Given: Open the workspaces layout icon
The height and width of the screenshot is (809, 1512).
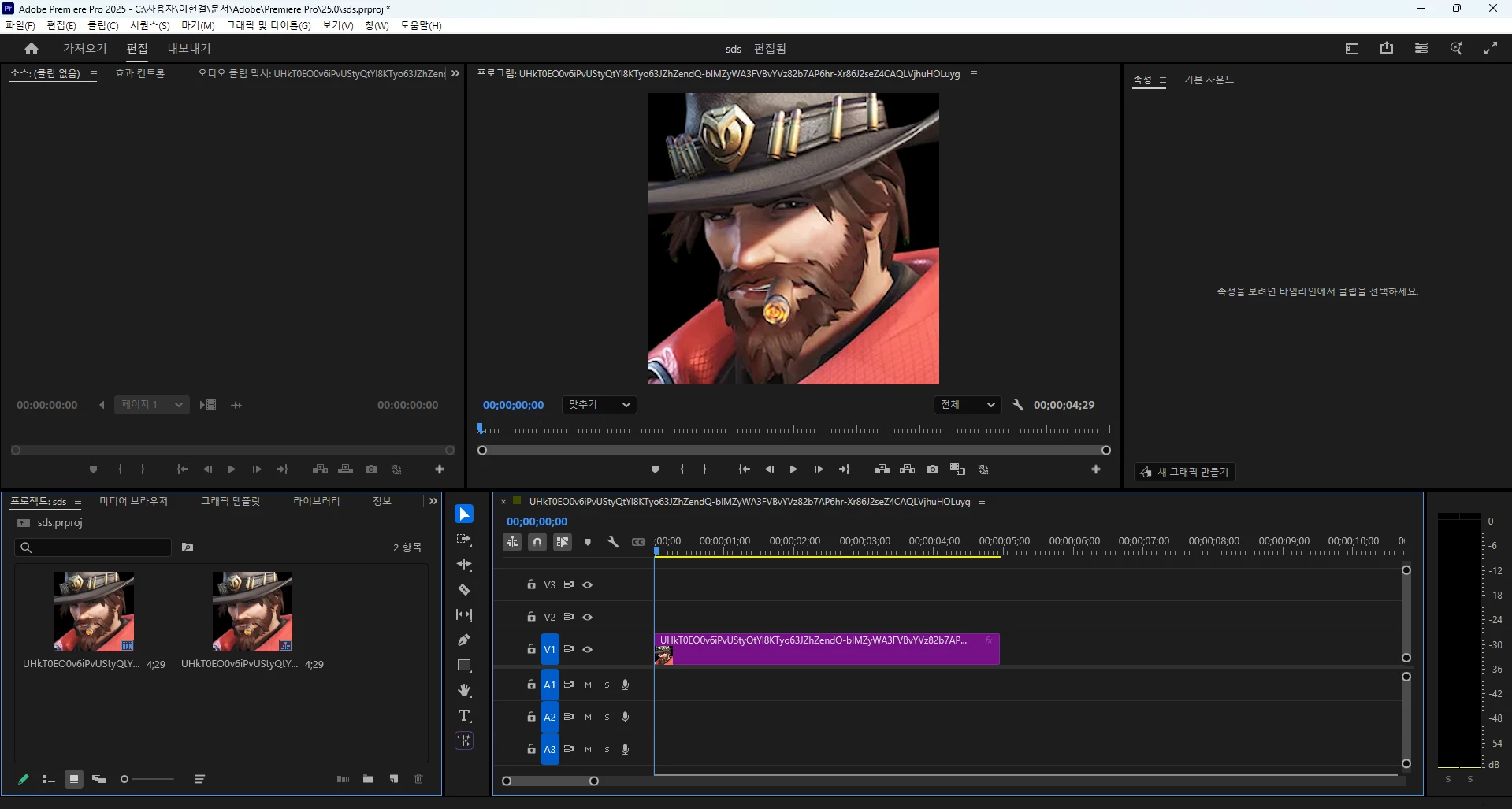Looking at the screenshot, I should click(x=1352, y=49).
